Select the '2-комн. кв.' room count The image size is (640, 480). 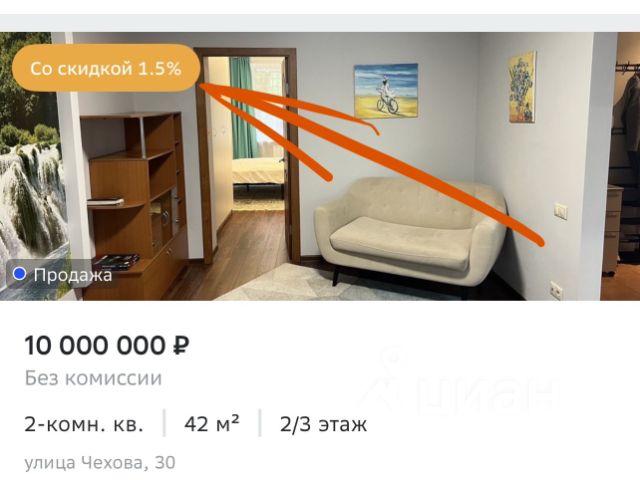click(84, 424)
